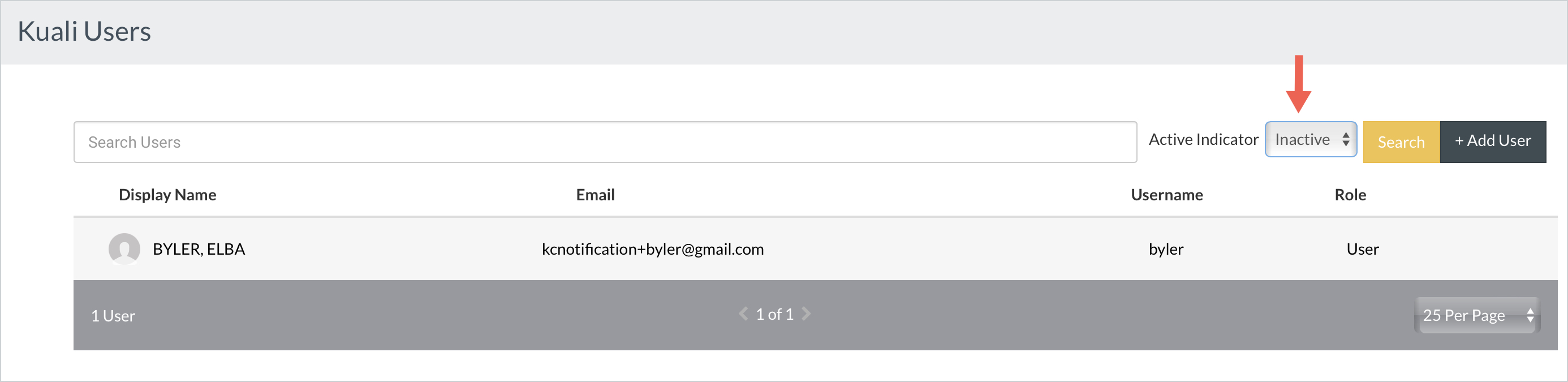Click the Email column header

[595, 195]
